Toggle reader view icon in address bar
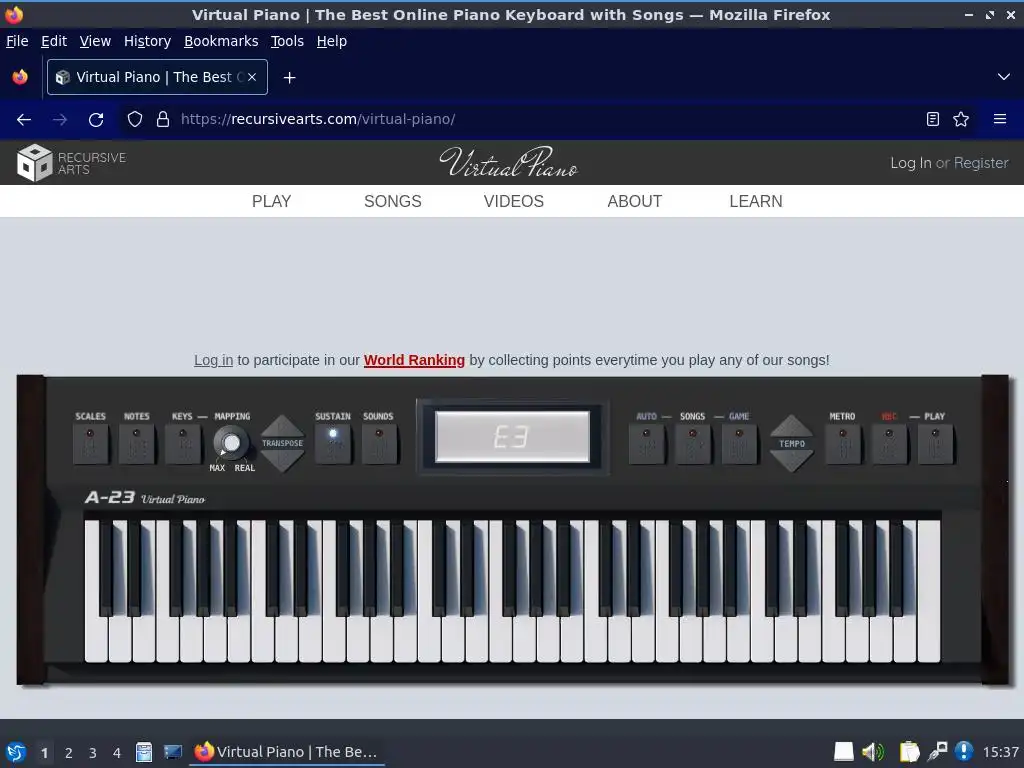 coord(933,120)
